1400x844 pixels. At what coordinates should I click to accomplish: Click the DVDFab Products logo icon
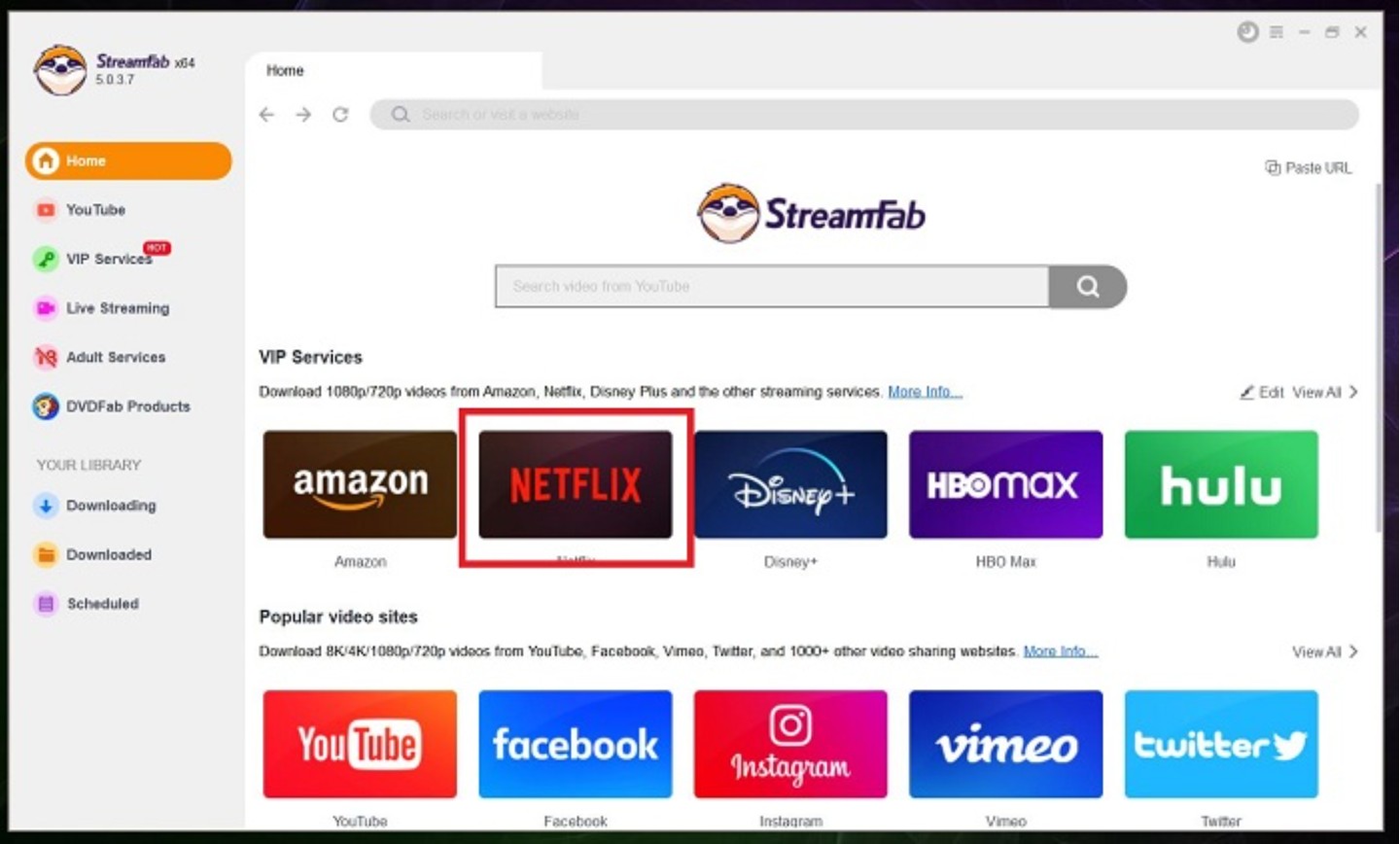[x=46, y=406]
